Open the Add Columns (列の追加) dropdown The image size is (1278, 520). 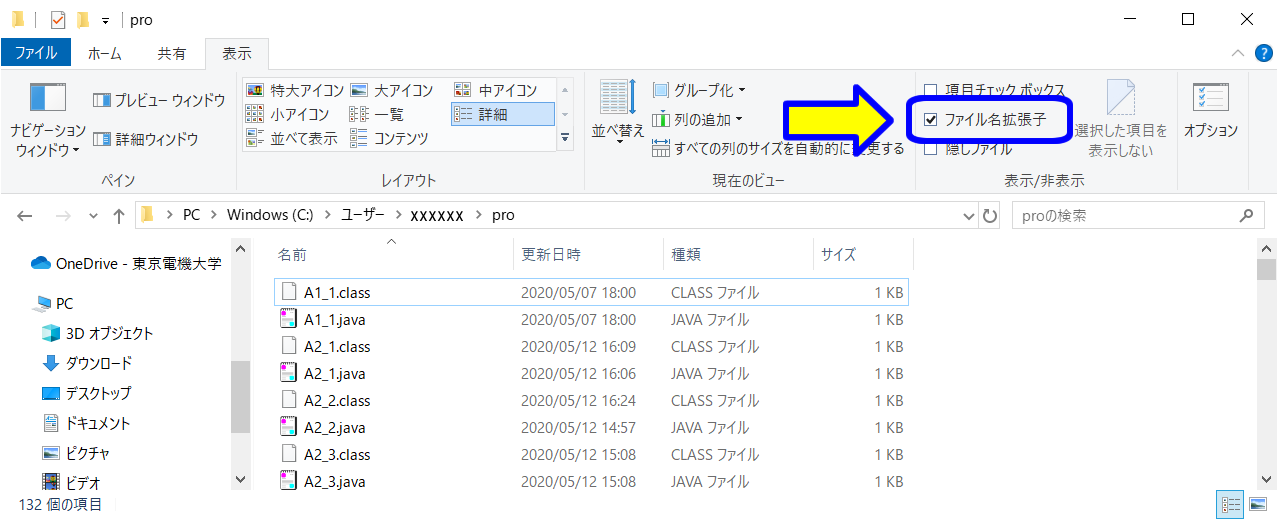[697, 120]
